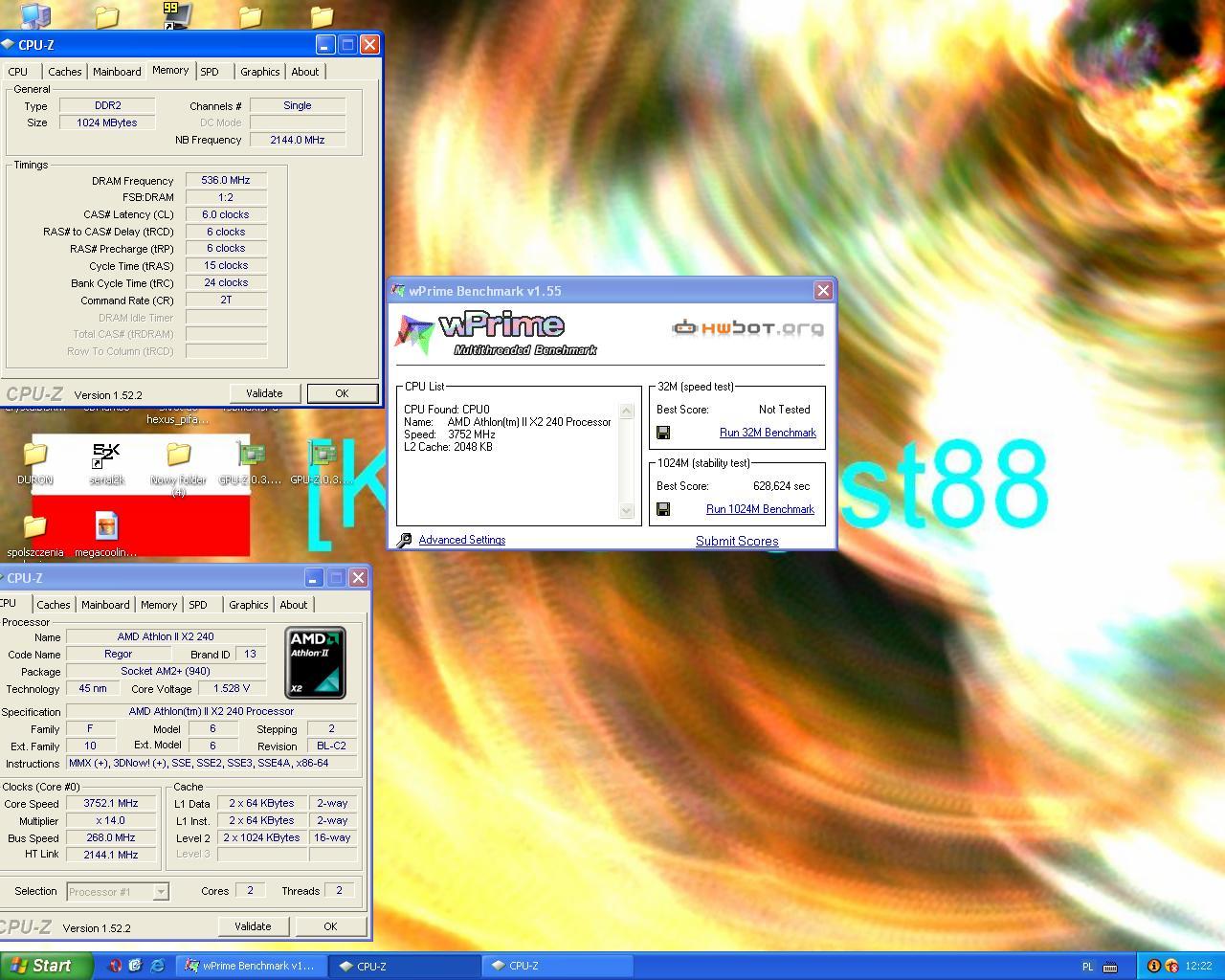Open the About tab in memory CPU-Z window
The width and height of the screenshot is (1225, 980).
click(304, 72)
